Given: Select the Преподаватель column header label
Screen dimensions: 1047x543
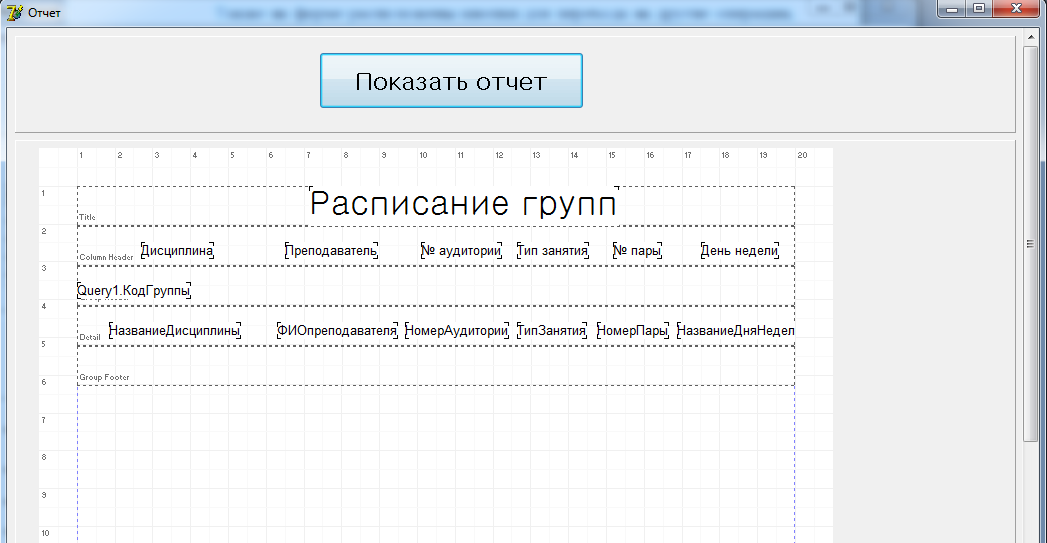Looking at the screenshot, I should click(331, 251).
